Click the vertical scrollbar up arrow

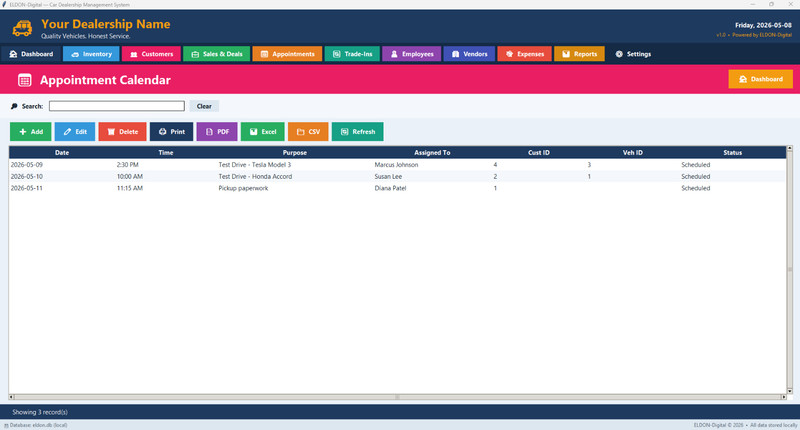pos(790,148)
